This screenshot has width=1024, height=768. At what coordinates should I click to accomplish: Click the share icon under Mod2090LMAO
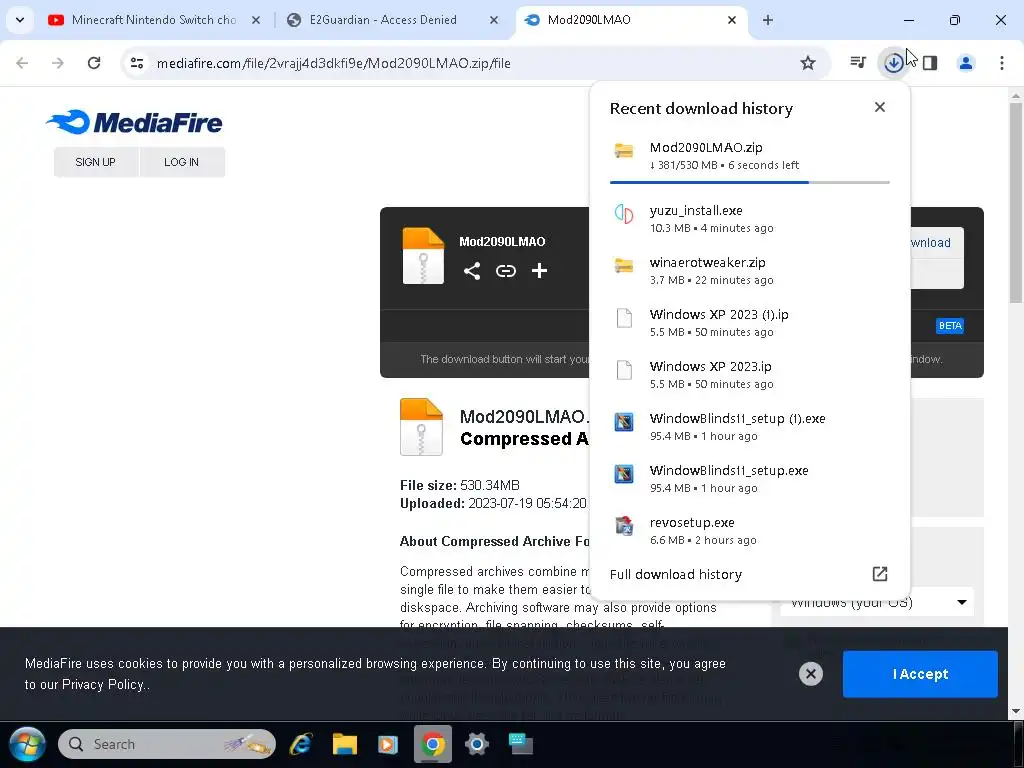472,270
